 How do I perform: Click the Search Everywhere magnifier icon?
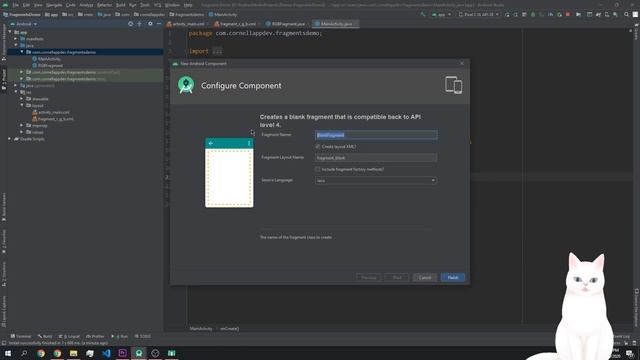pyautogui.click(x=626, y=15)
